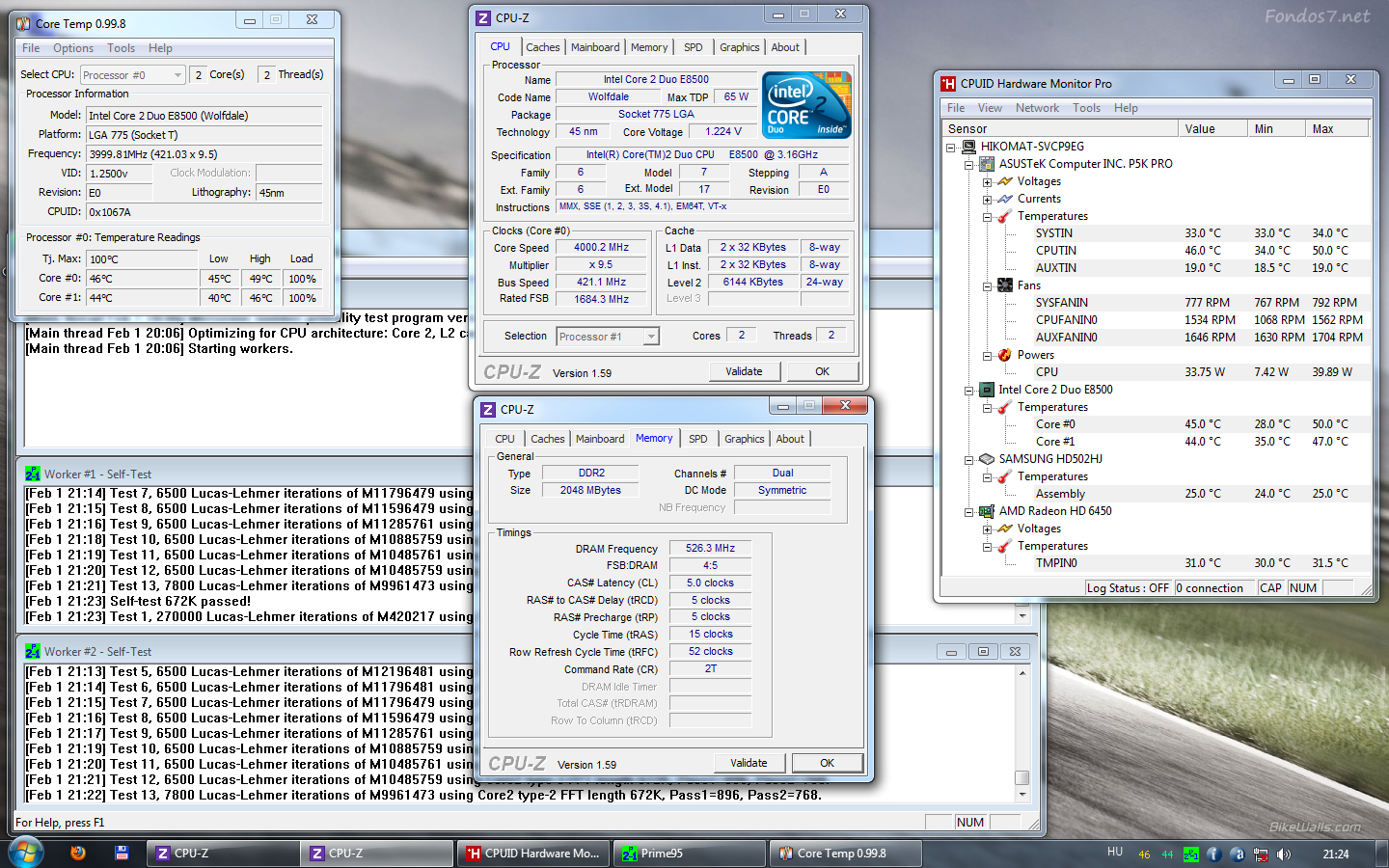Screen dimensions: 1389x868
Task: Click the Intel Core 2 Duo E8500 chip icon
Action: point(987,390)
